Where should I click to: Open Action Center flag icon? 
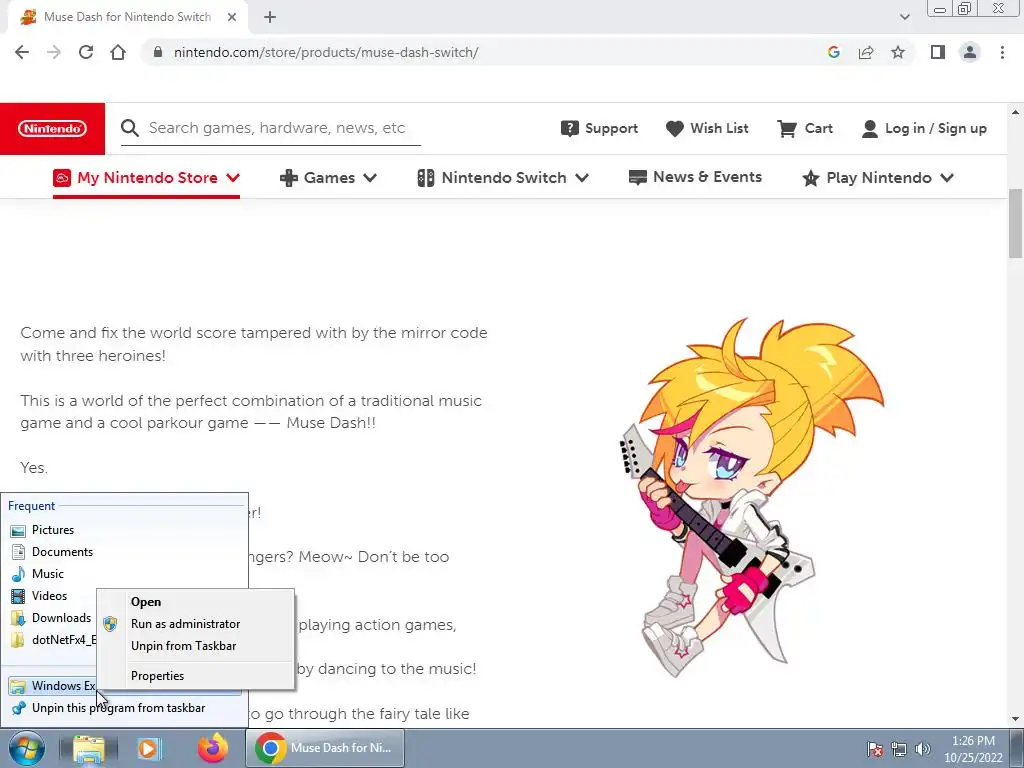click(874, 749)
